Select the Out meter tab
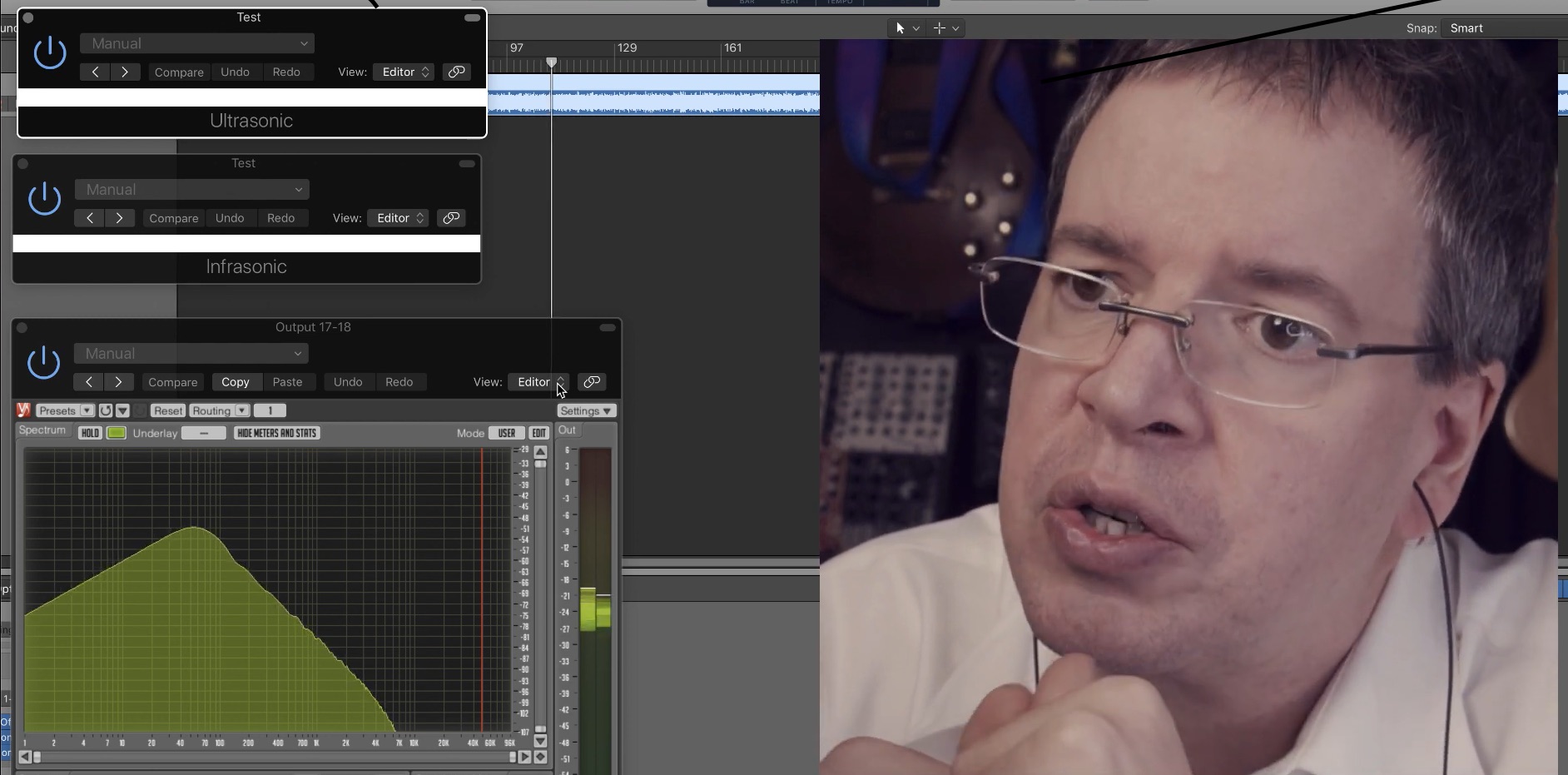Screen dimensions: 1568x775 [x=567, y=430]
